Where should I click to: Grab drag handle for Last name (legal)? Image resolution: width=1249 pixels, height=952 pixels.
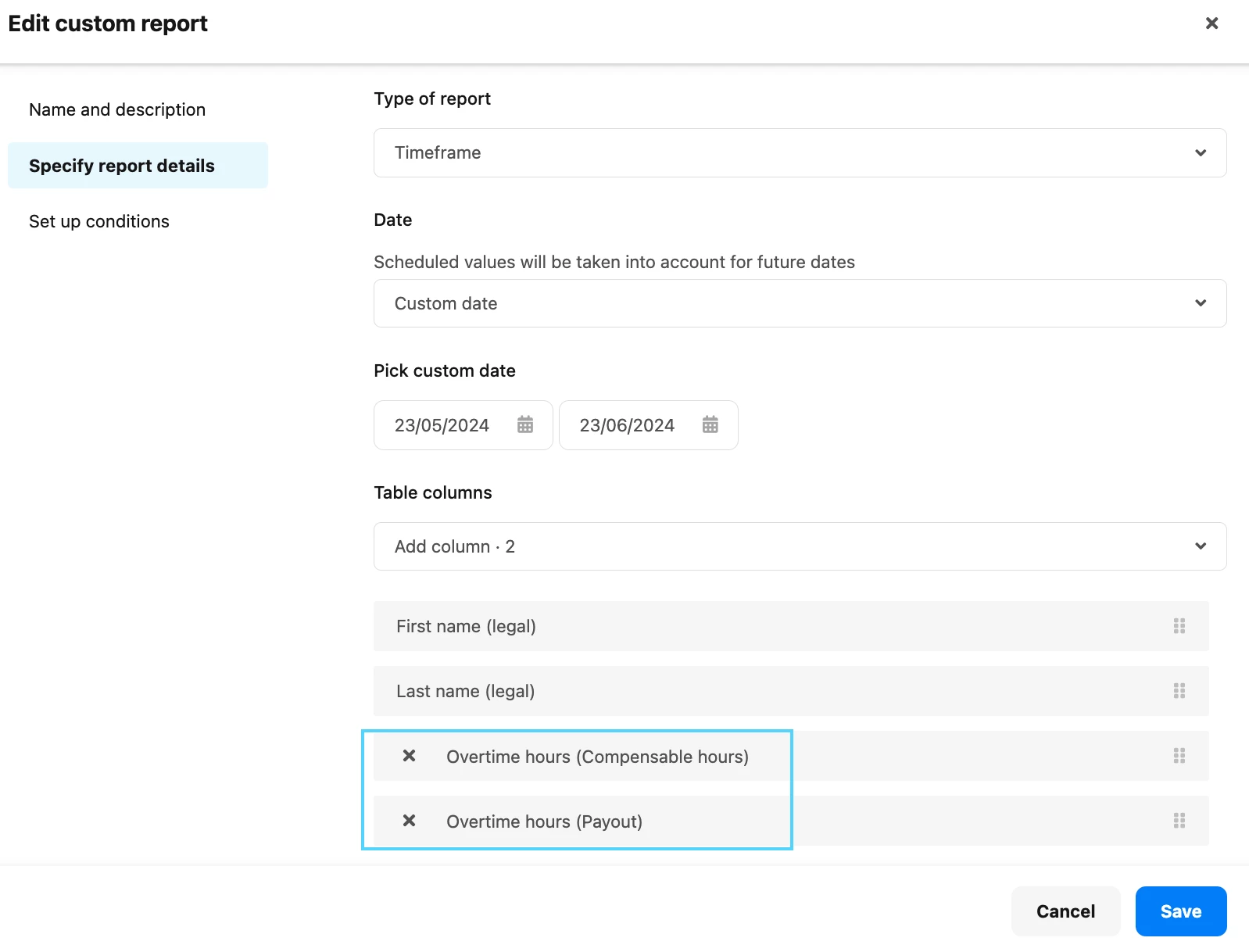[x=1179, y=691]
